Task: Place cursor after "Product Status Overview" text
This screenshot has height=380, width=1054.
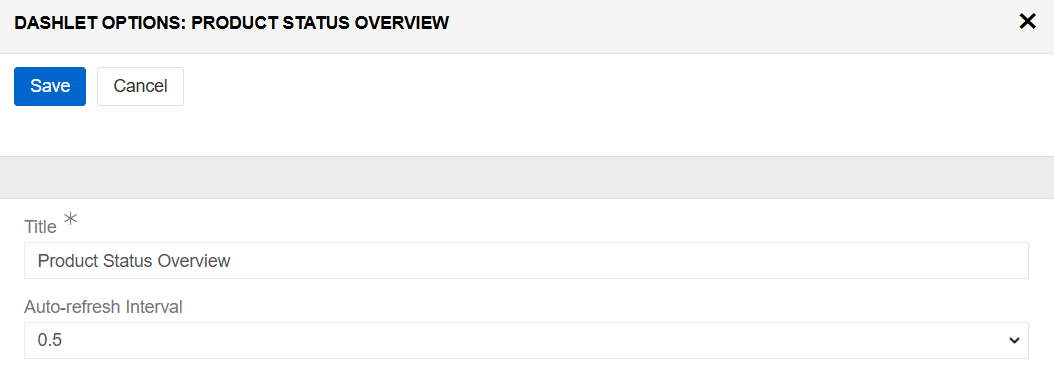Action: pyautogui.click(x=233, y=261)
